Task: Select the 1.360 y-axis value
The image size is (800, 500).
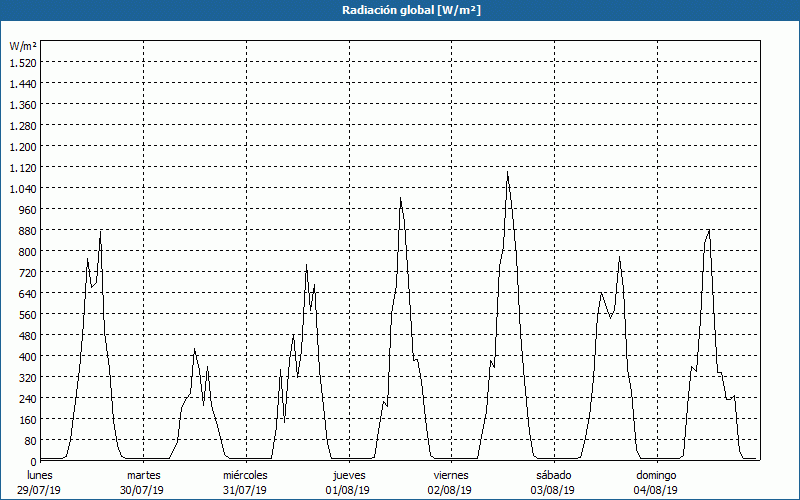Action: [x=23, y=105]
